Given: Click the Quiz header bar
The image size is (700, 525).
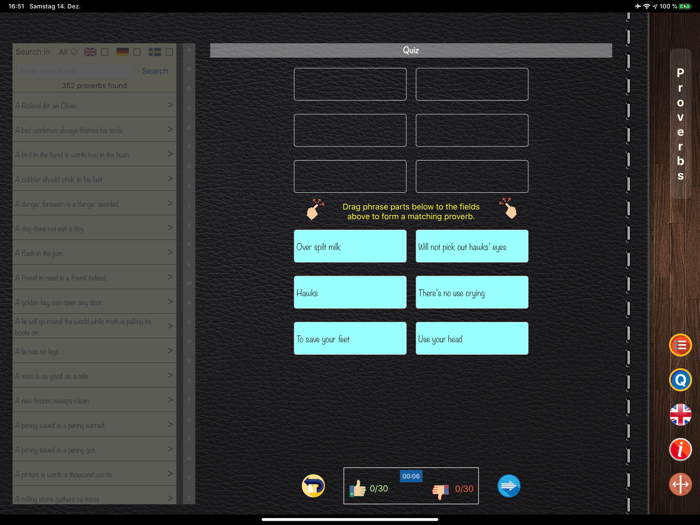Looking at the screenshot, I should (x=411, y=50).
